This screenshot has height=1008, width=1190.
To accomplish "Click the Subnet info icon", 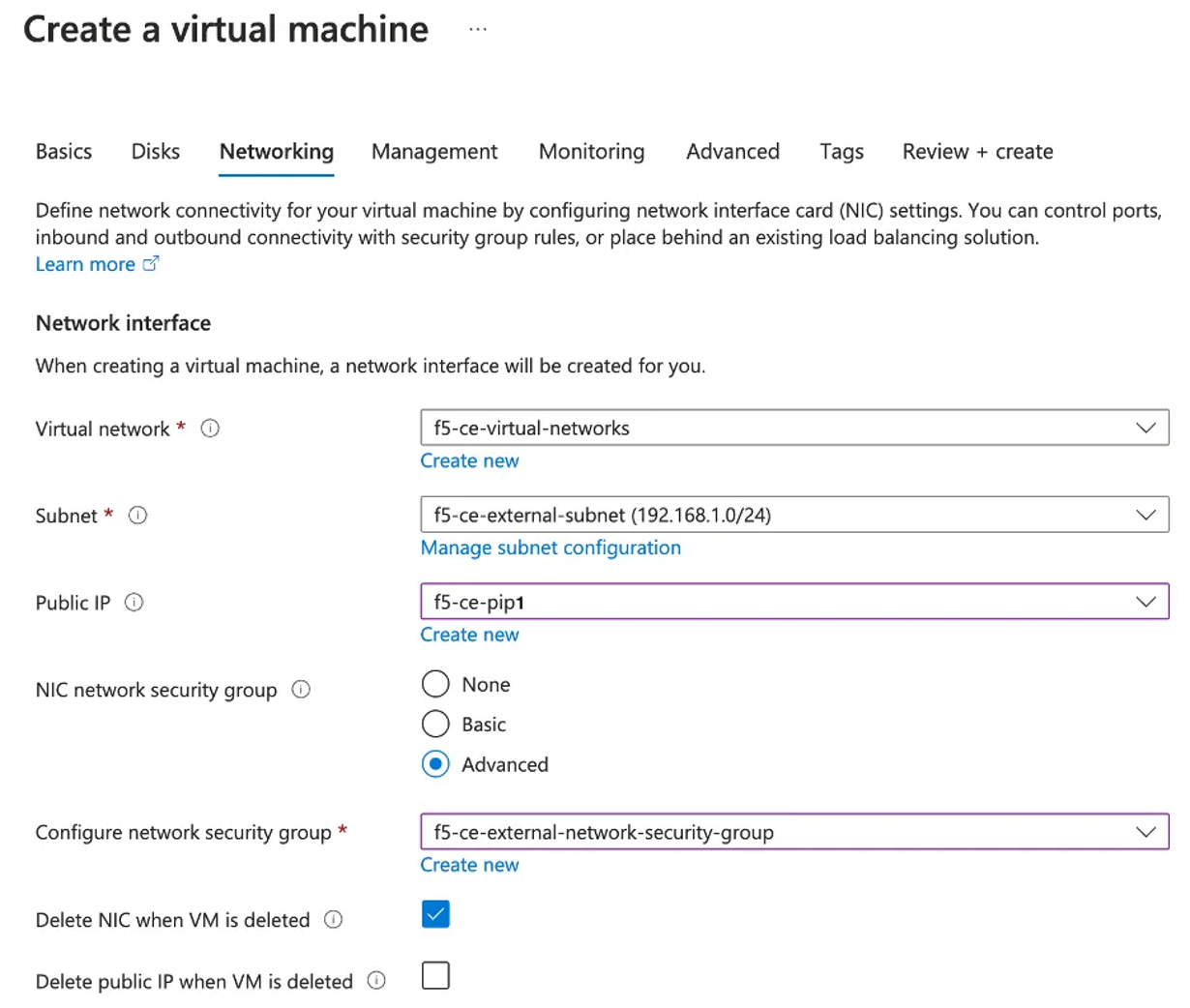I will pos(137,516).
